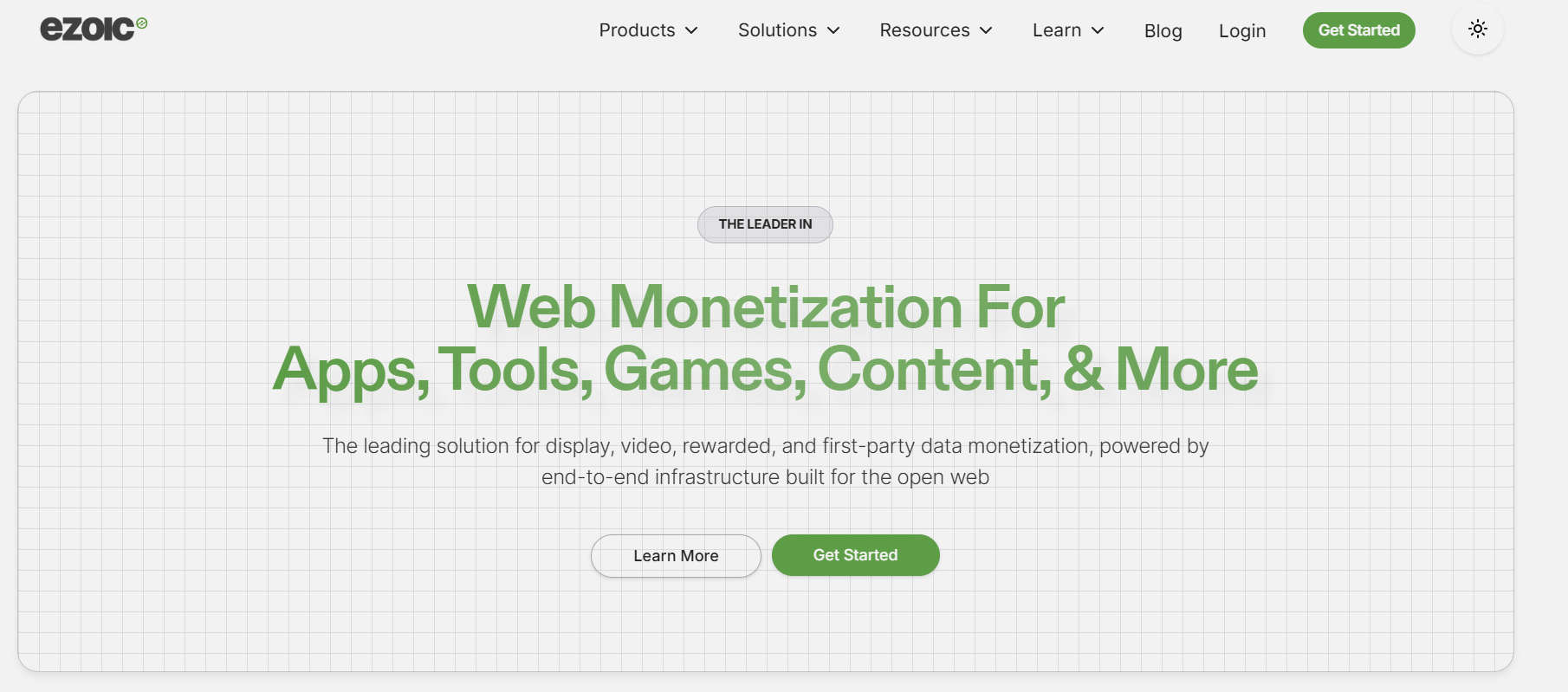The height and width of the screenshot is (692, 1568).
Task: Click Get Started below the hero description
Action: 856,555
